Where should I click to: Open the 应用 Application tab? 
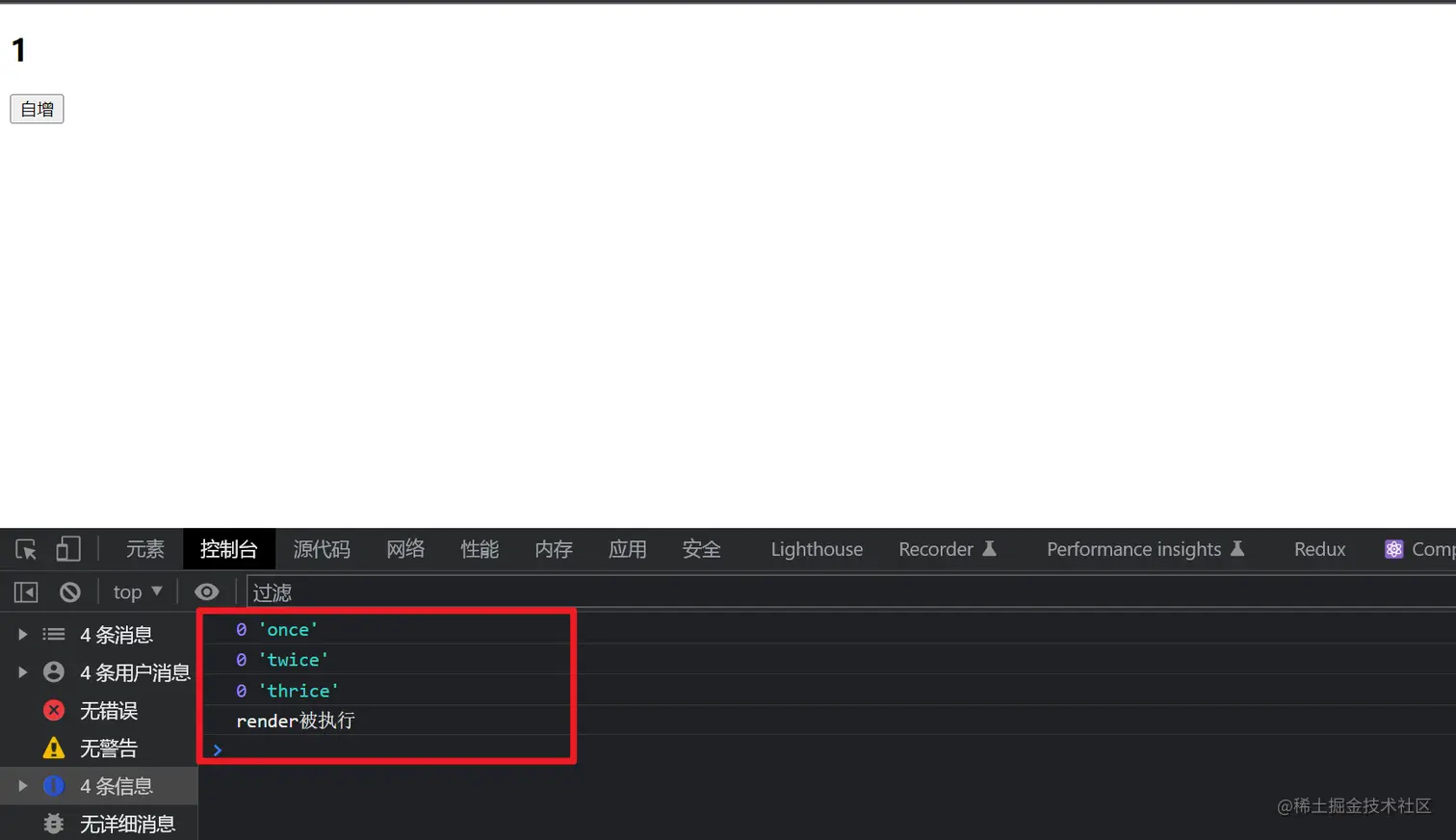pyautogui.click(x=628, y=549)
